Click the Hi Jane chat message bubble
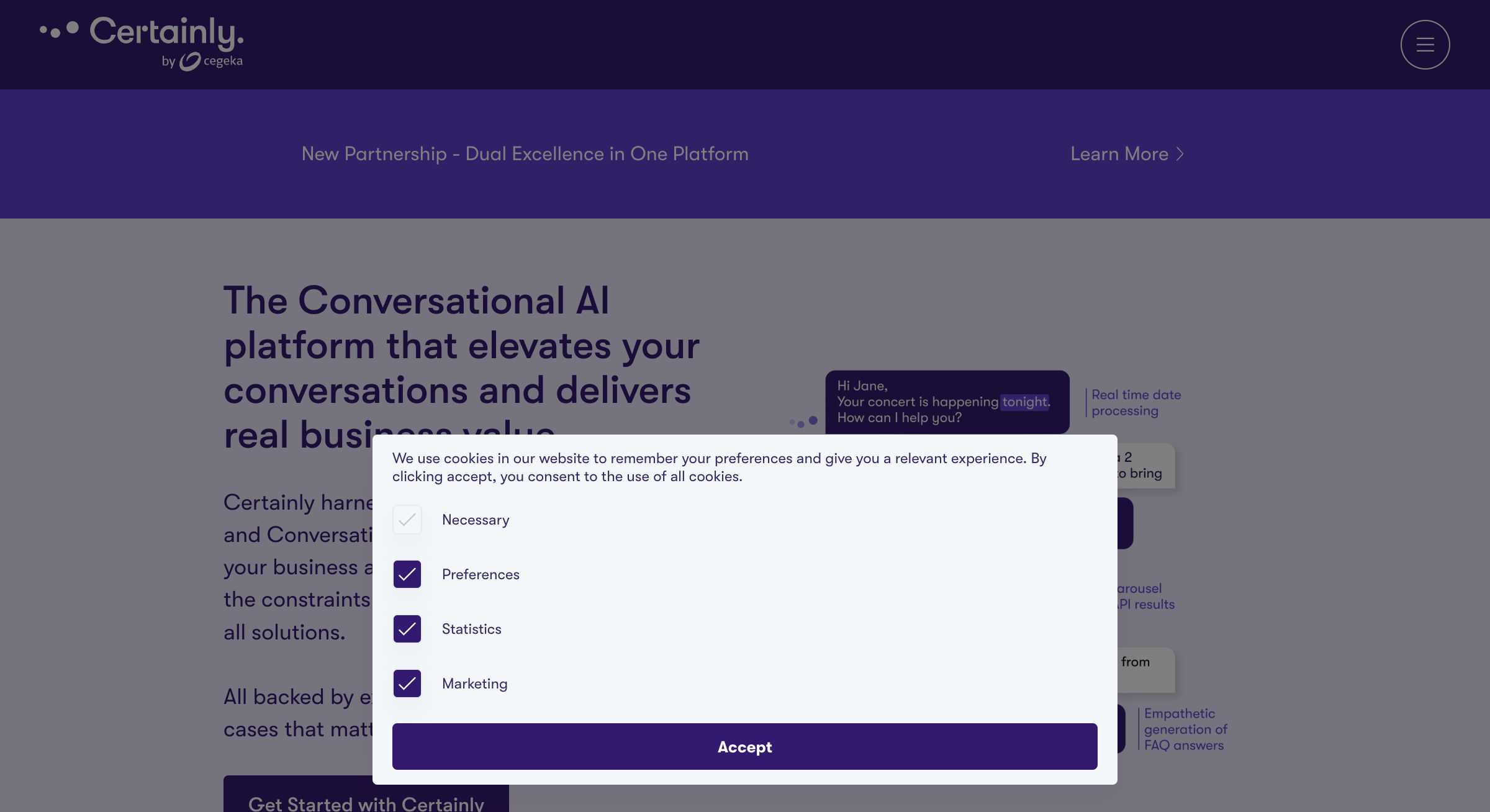1490x812 pixels. pyautogui.click(x=947, y=402)
